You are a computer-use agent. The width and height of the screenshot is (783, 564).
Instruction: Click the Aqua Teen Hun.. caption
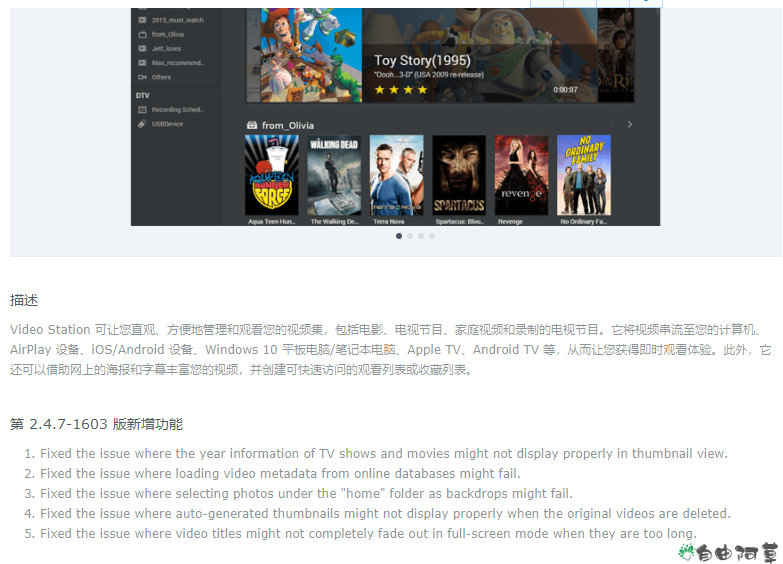(272, 221)
